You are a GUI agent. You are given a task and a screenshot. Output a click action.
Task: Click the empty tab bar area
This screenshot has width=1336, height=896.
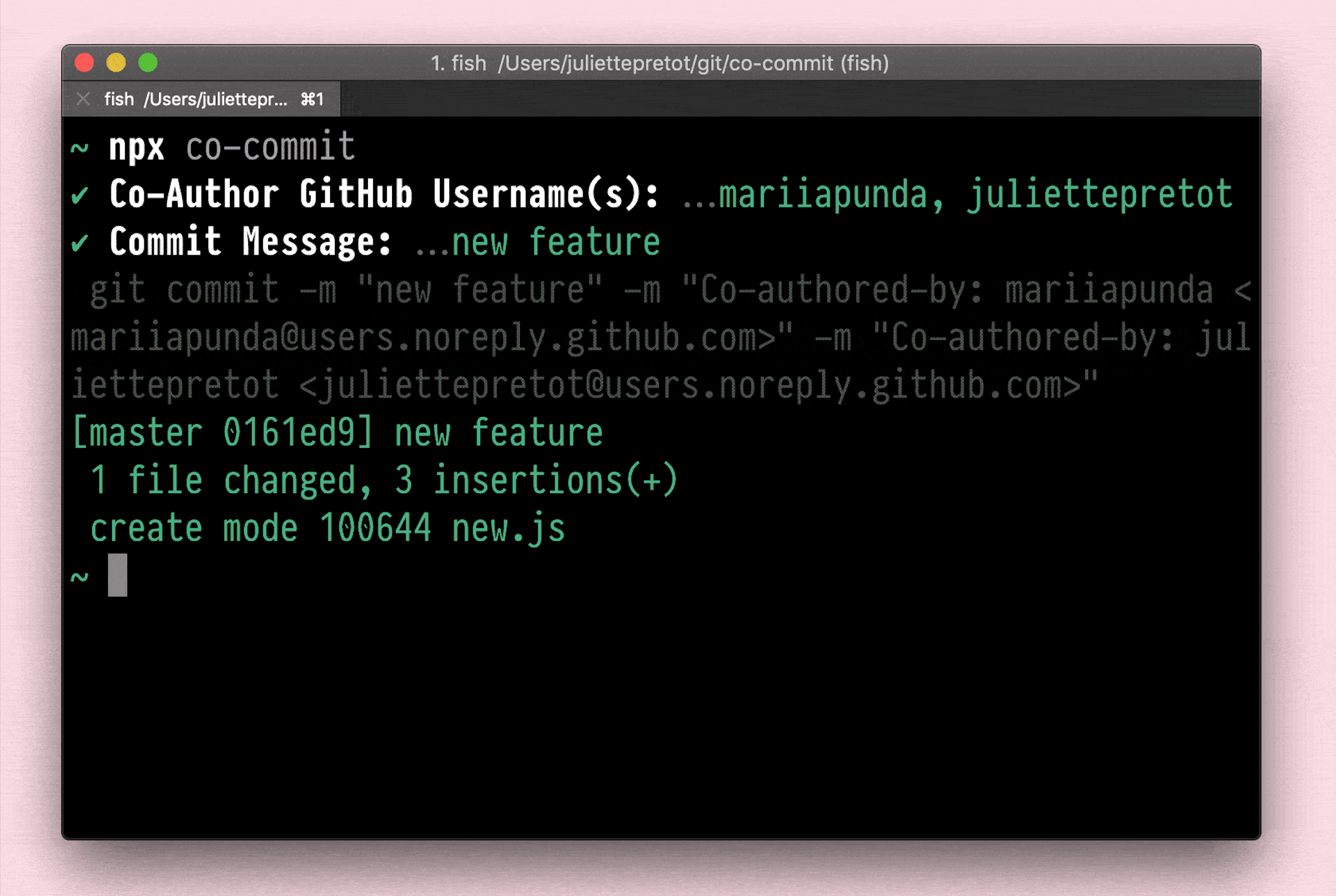point(796,99)
